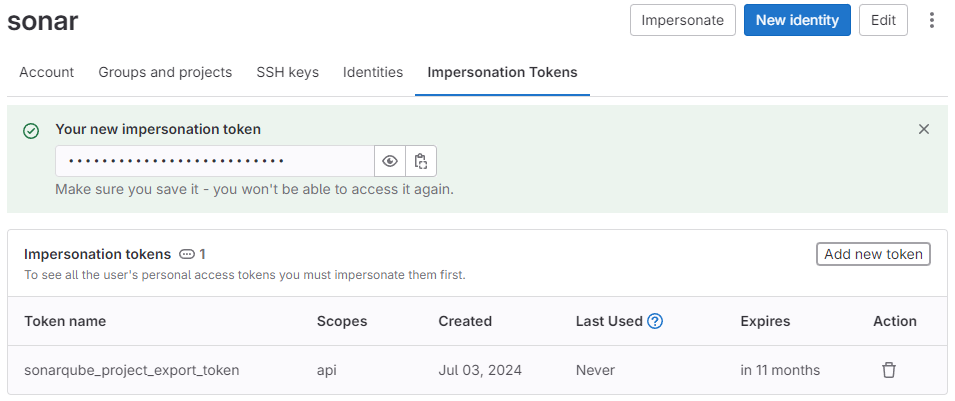Open the vertical ellipsis user actions menu

tap(931, 20)
